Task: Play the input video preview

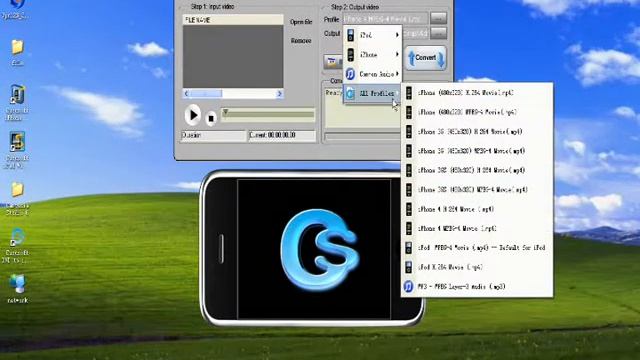Action: click(193, 115)
